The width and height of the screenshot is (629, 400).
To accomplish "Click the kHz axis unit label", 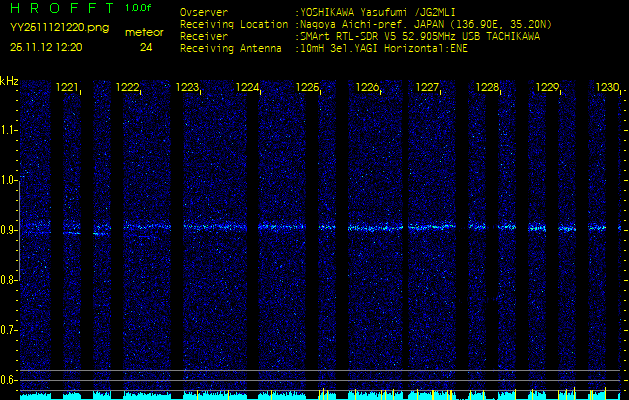I will [9, 80].
